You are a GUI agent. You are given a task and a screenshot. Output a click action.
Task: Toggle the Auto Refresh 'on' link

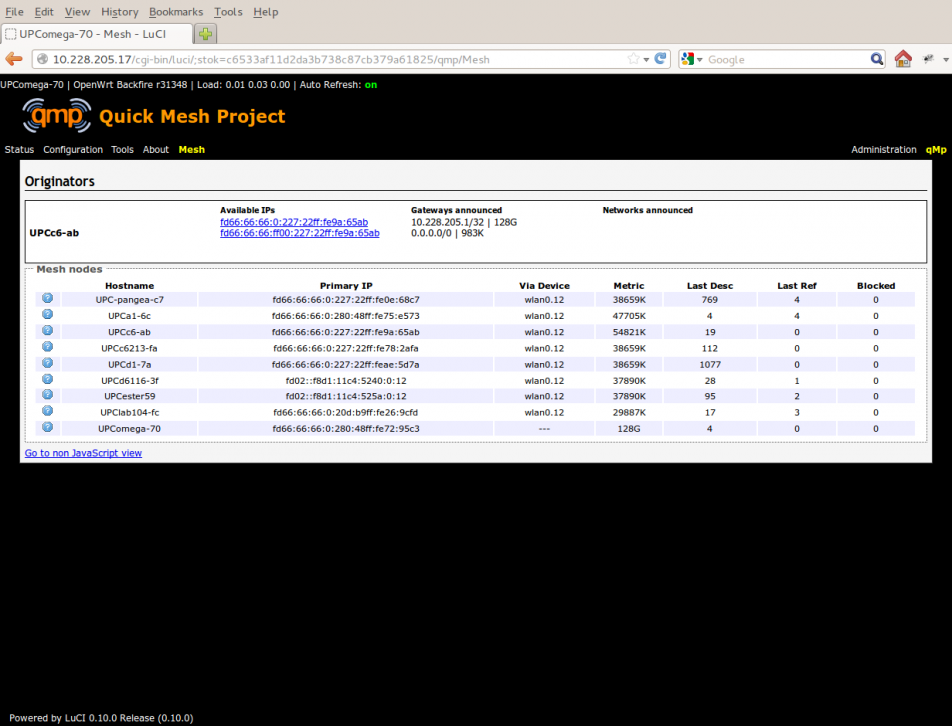(x=371, y=85)
